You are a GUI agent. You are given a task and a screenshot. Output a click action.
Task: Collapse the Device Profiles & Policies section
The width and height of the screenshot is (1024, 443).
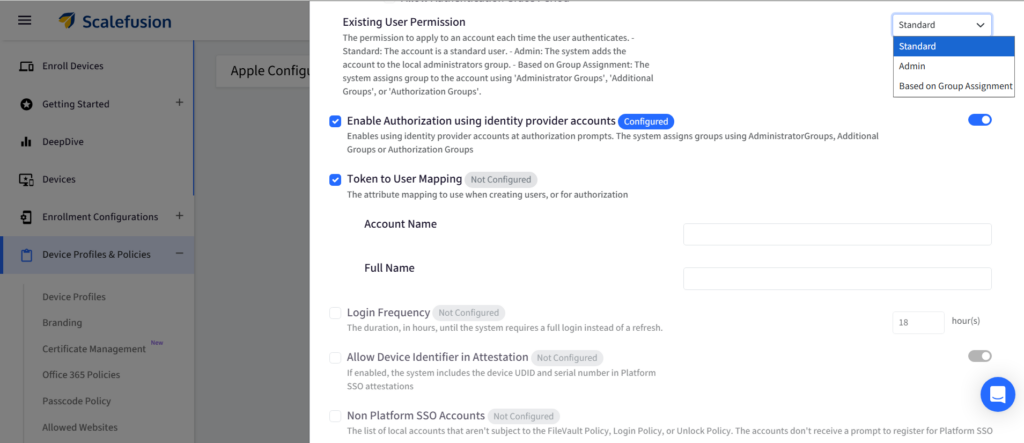click(179, 254)
